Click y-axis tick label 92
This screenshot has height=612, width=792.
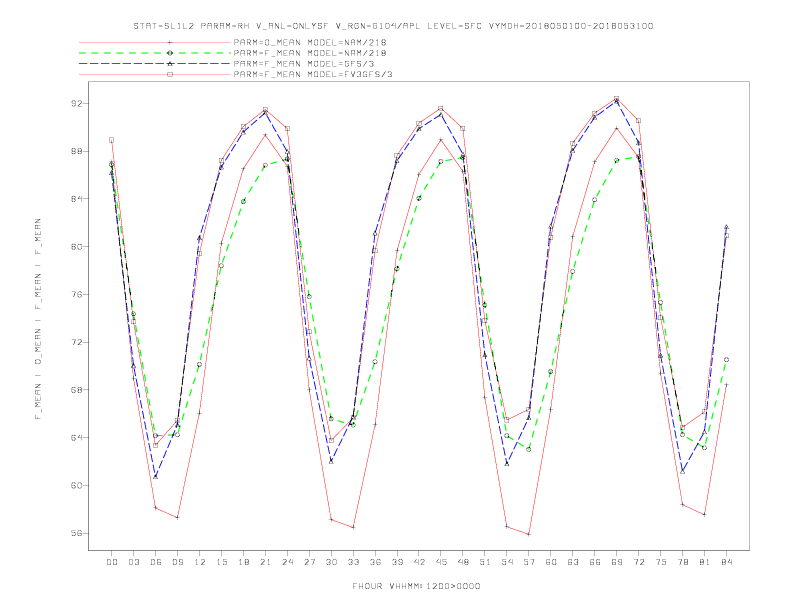click(x=75, y=104)
